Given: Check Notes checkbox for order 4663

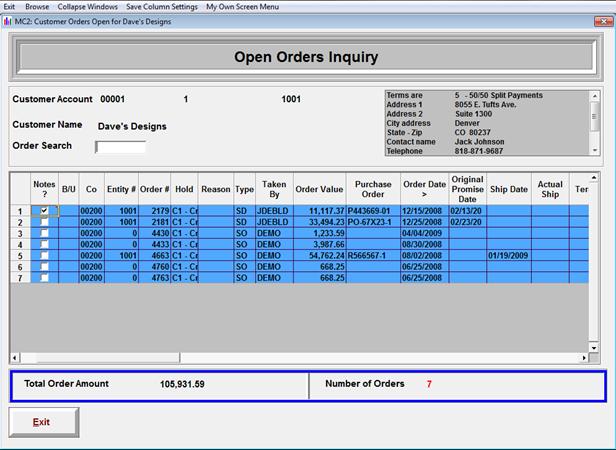Looking at the screenshot, I should 44,255.
